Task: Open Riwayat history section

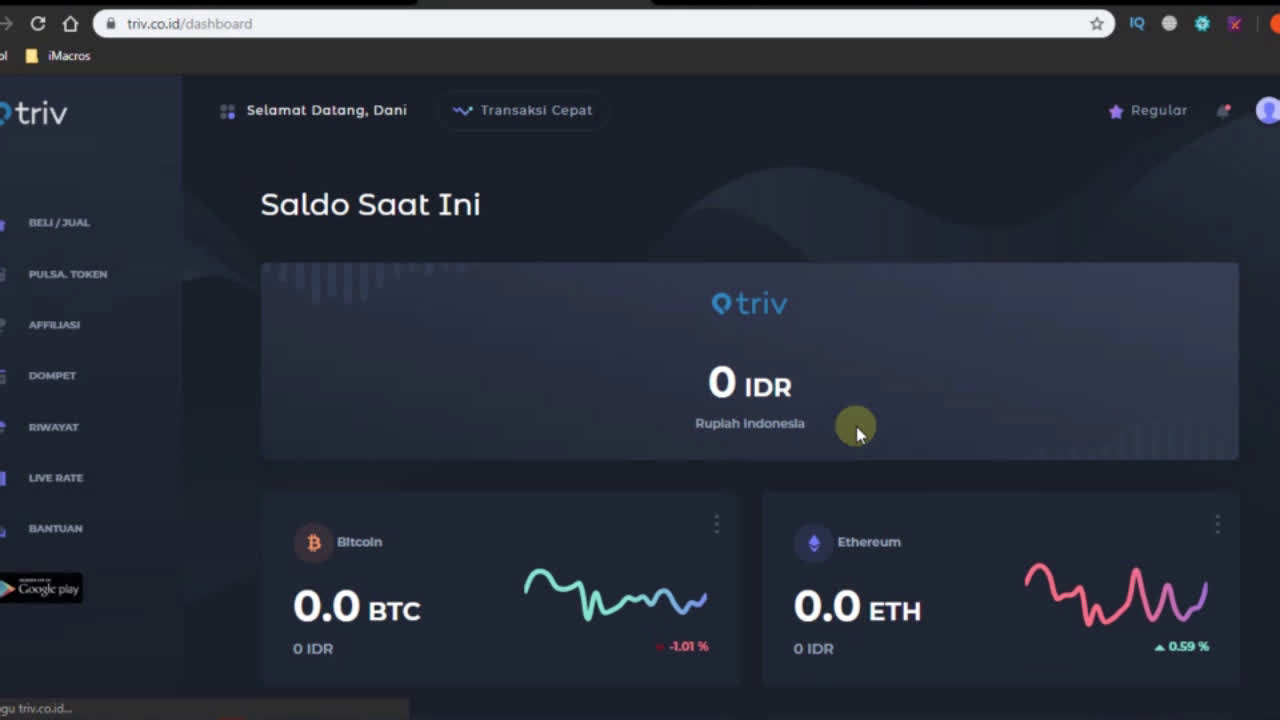Action: coord(53,427)
